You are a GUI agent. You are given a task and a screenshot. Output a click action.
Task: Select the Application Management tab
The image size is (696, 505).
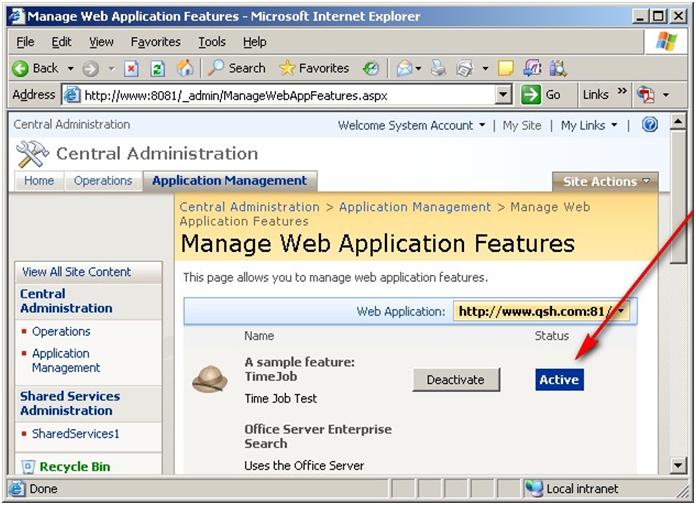[x=229, y=181]
